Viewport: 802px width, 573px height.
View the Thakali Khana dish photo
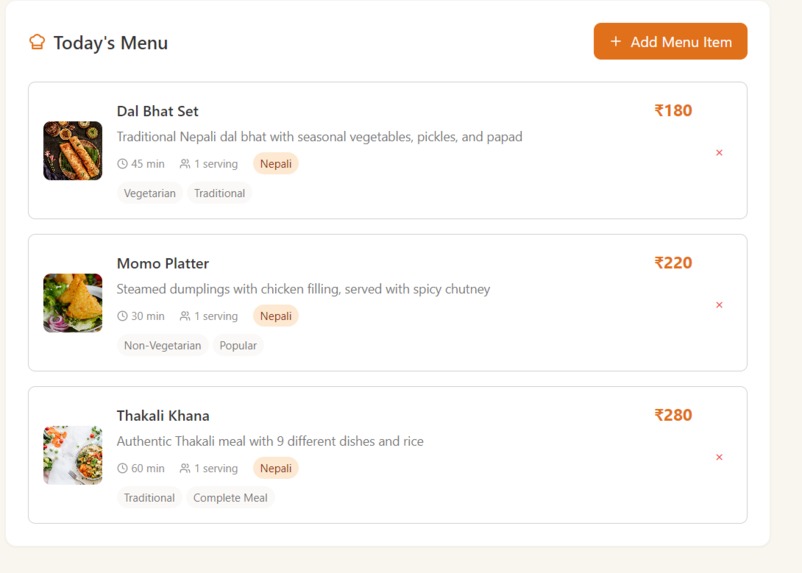[x=73, y=455]
